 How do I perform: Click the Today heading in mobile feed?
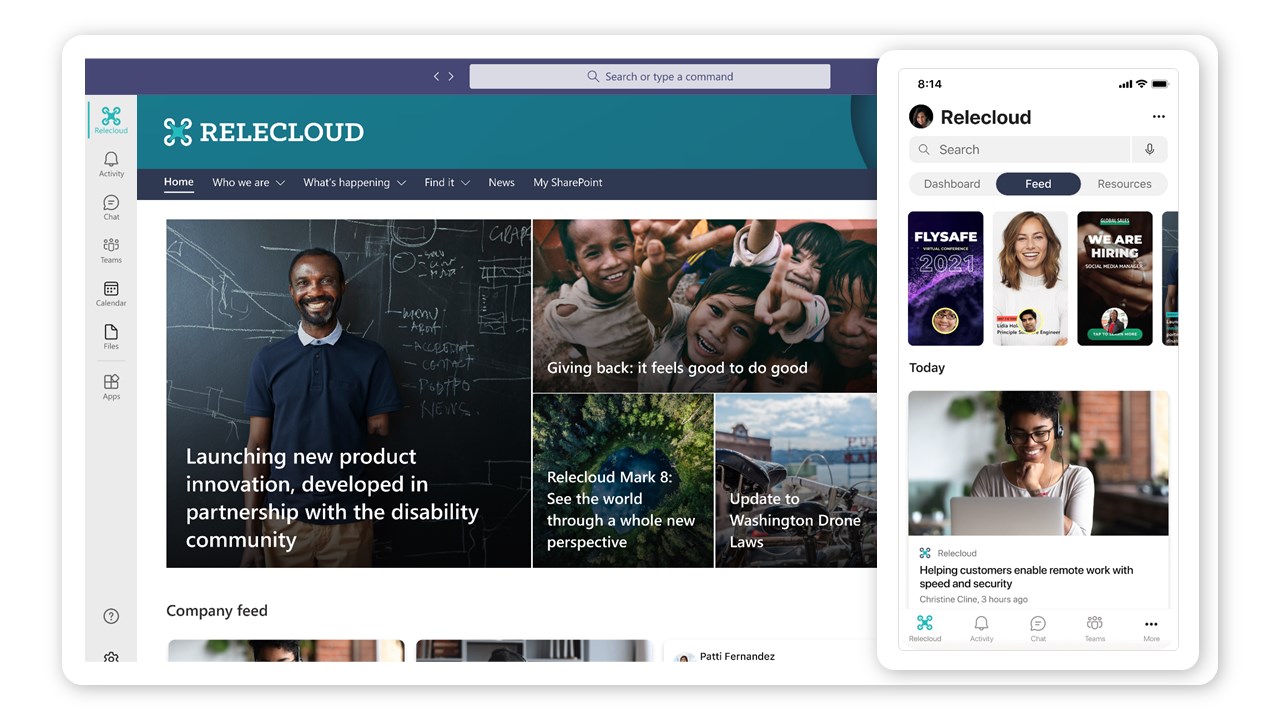927,368
